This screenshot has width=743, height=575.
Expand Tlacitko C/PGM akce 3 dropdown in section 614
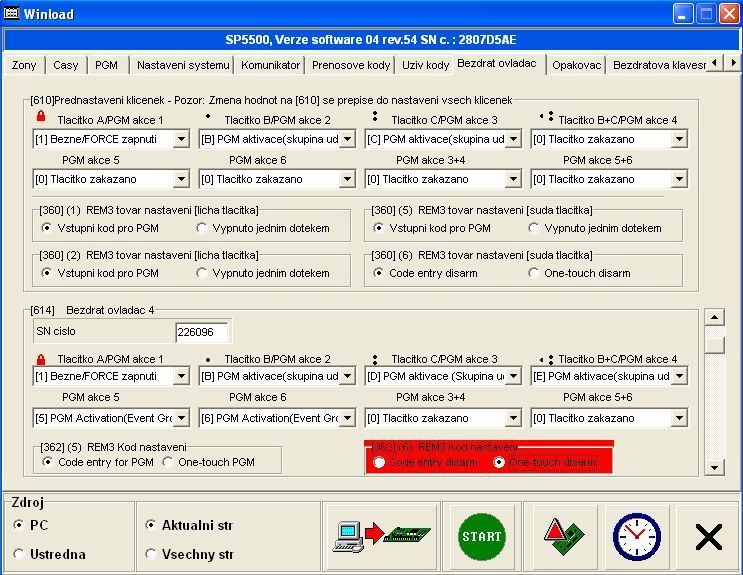click(513, 376)
